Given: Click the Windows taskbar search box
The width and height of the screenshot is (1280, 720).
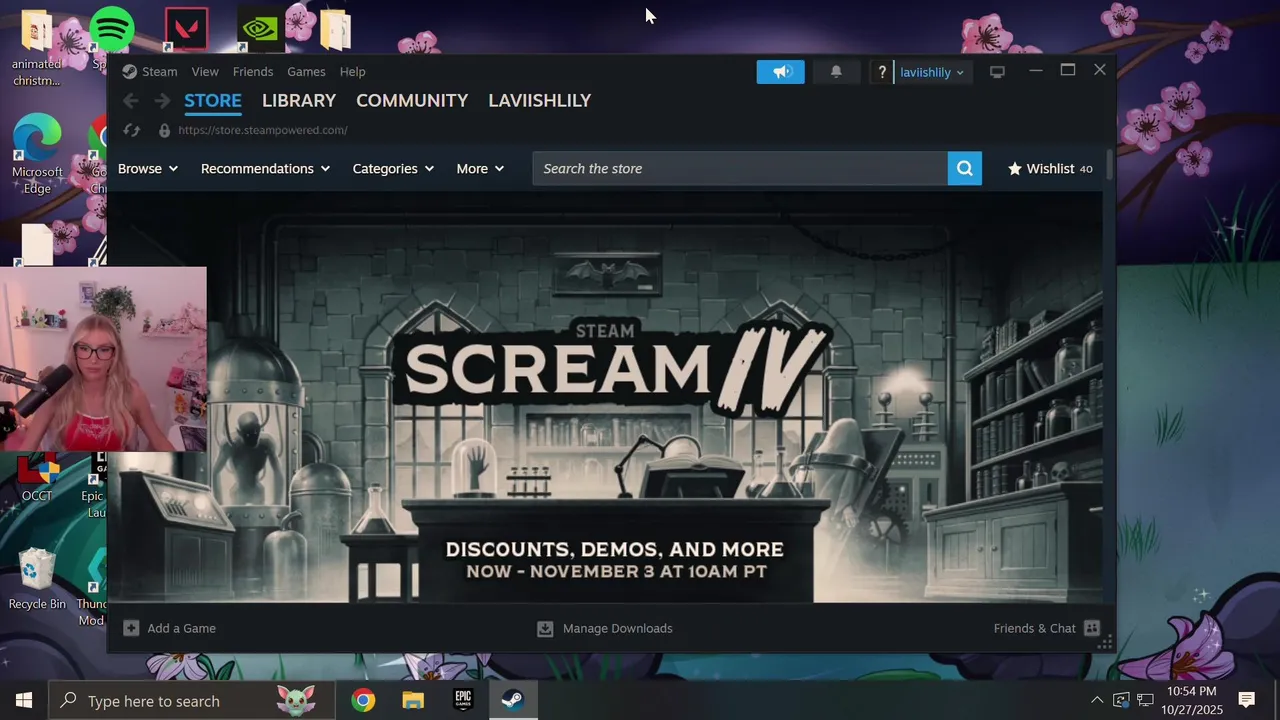Looking at the screenshot, I should point(192,700).
